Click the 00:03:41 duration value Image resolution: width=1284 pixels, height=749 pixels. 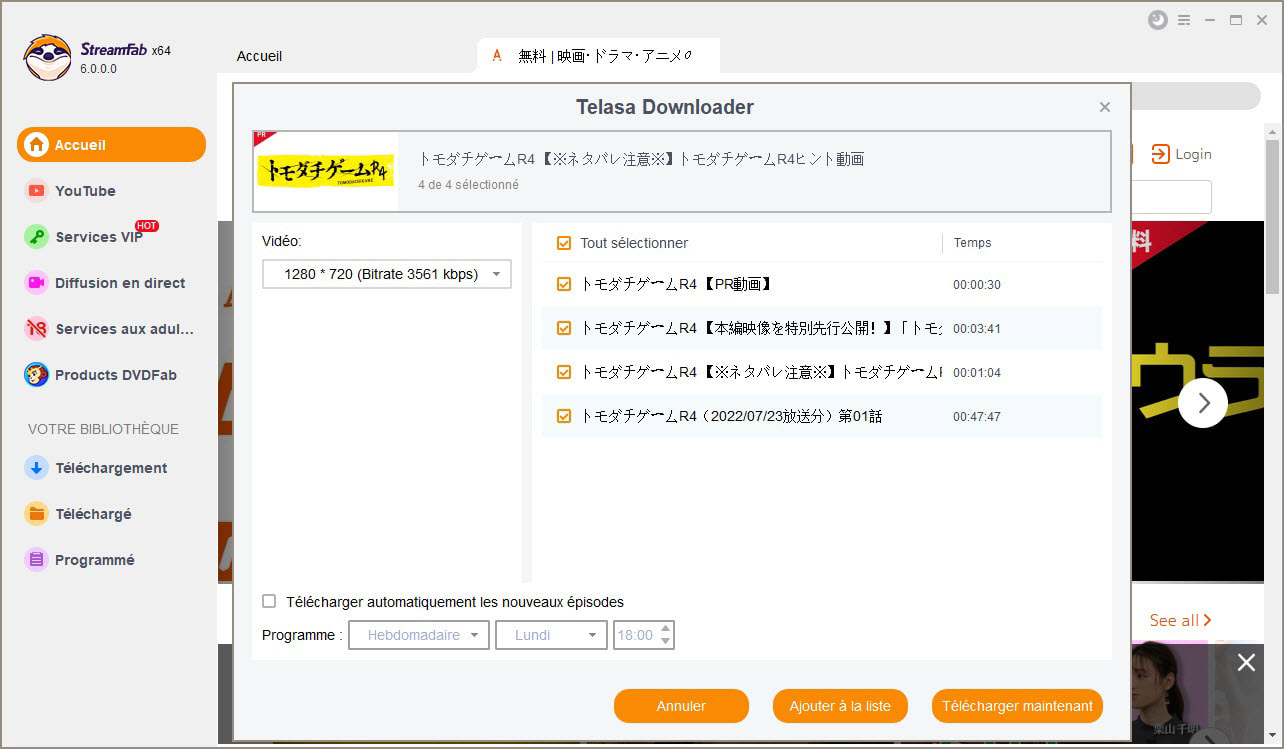tap(977, 329)
